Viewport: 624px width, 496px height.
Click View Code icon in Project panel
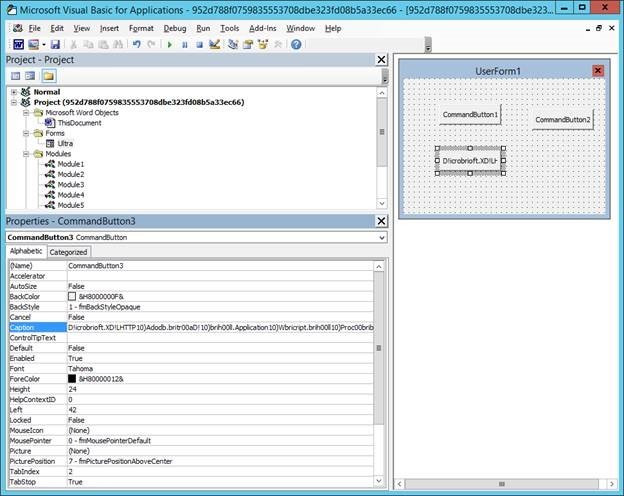pyautogui.click(x=13, y=76)
